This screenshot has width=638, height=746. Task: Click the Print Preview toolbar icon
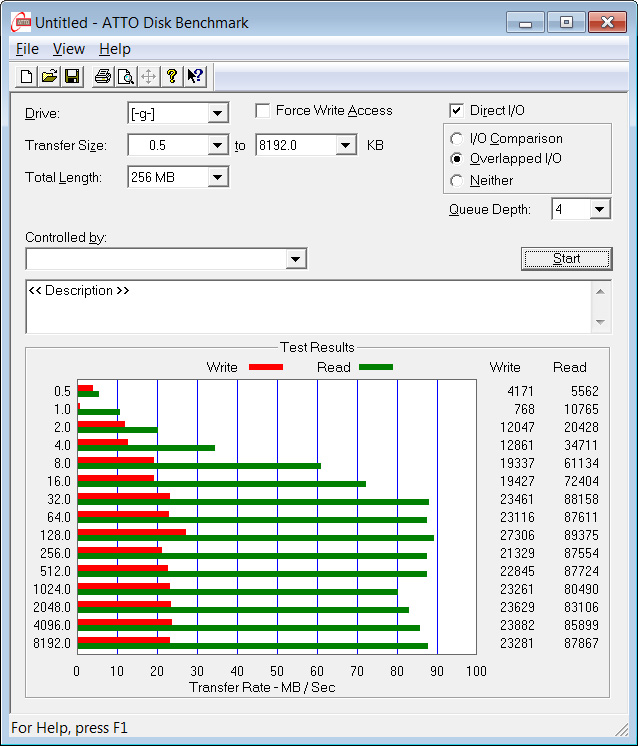(126, 76)
